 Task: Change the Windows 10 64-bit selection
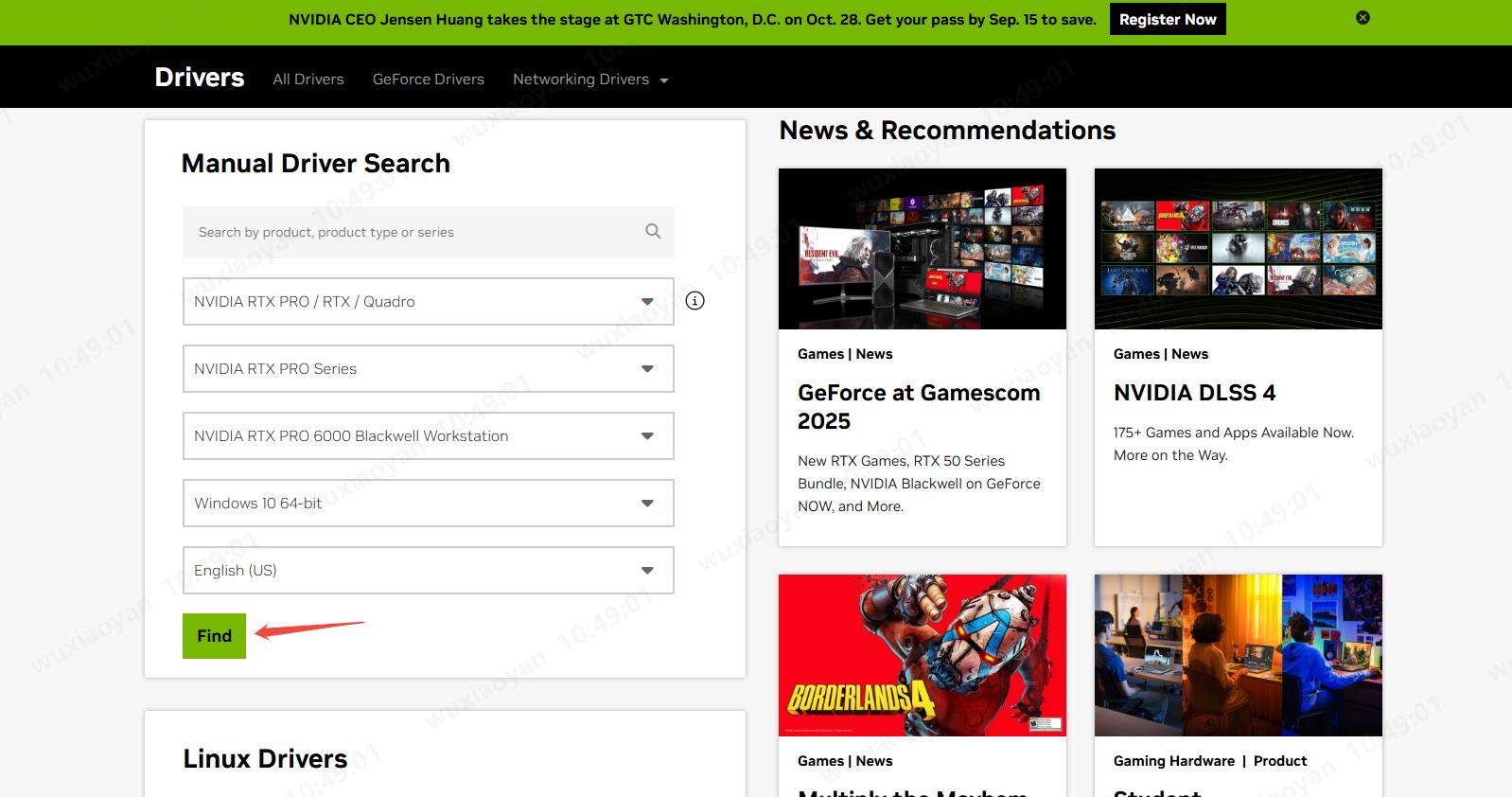tap(428, 503)
